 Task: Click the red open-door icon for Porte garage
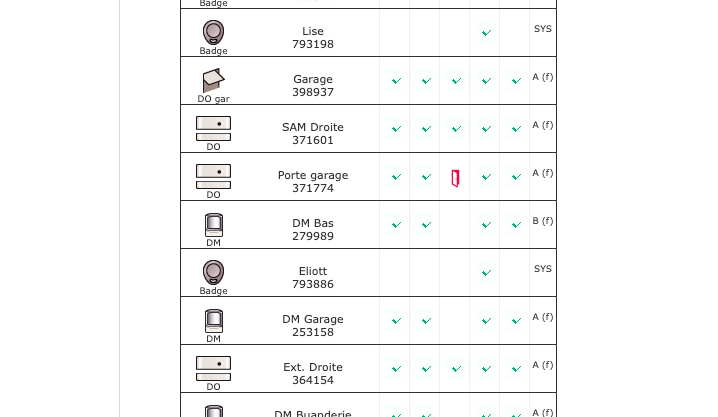(x=456, y=178)
